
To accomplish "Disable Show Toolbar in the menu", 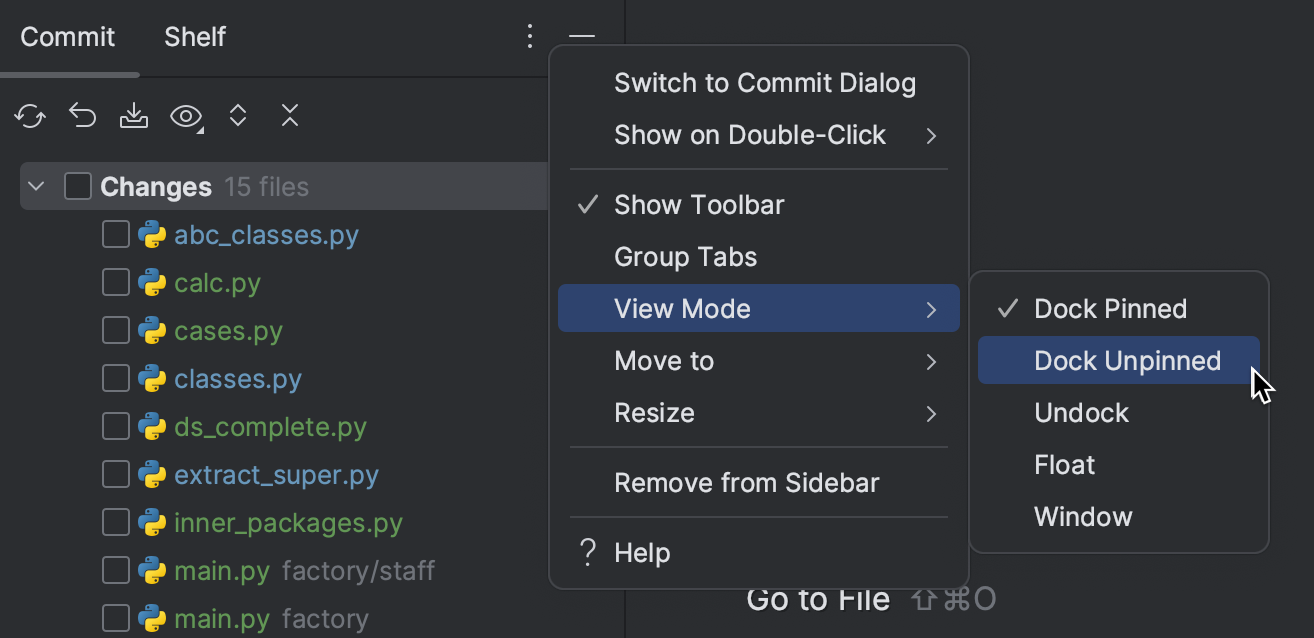I will click(700, 204).
